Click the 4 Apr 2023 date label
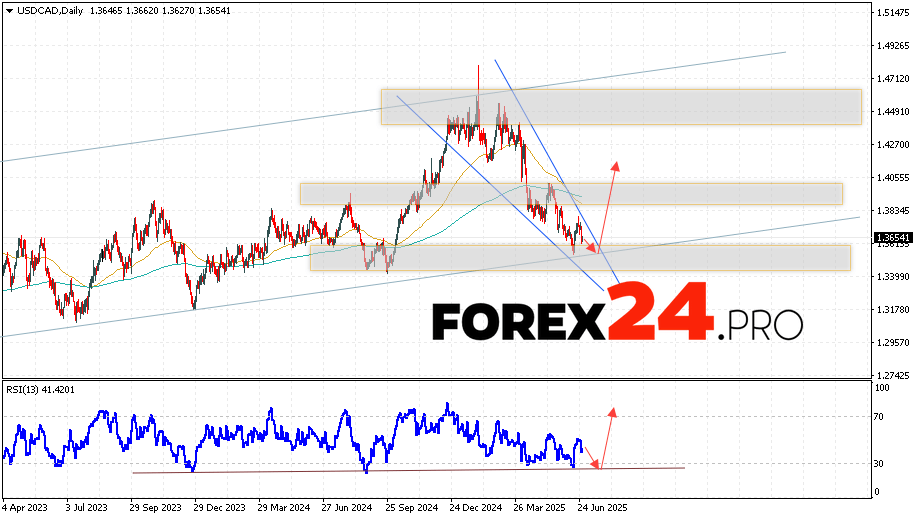917x519 pixels. click(x=26, y=508)
